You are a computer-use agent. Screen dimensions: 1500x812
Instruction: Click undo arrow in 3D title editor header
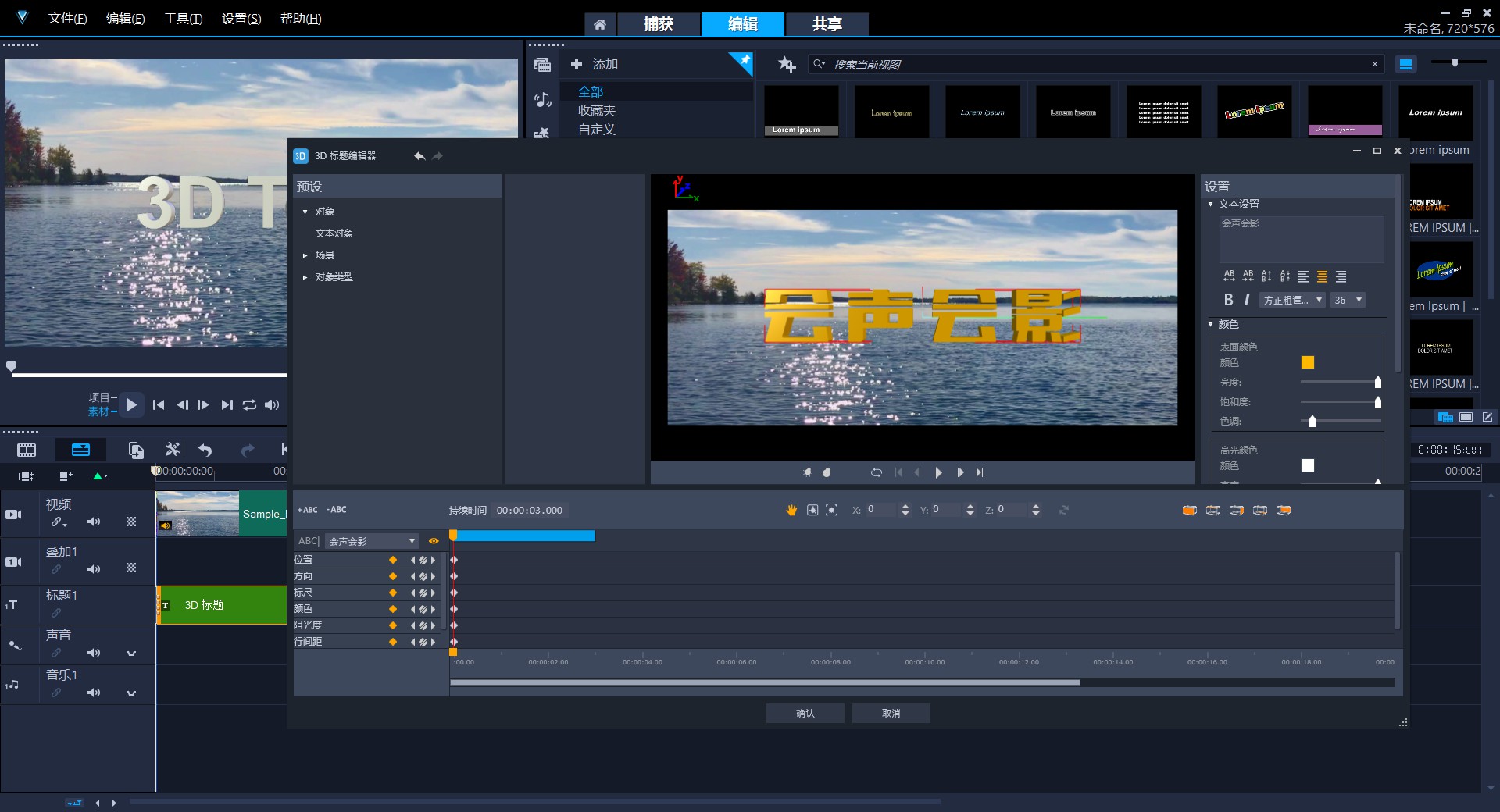(x=420, y=156)
